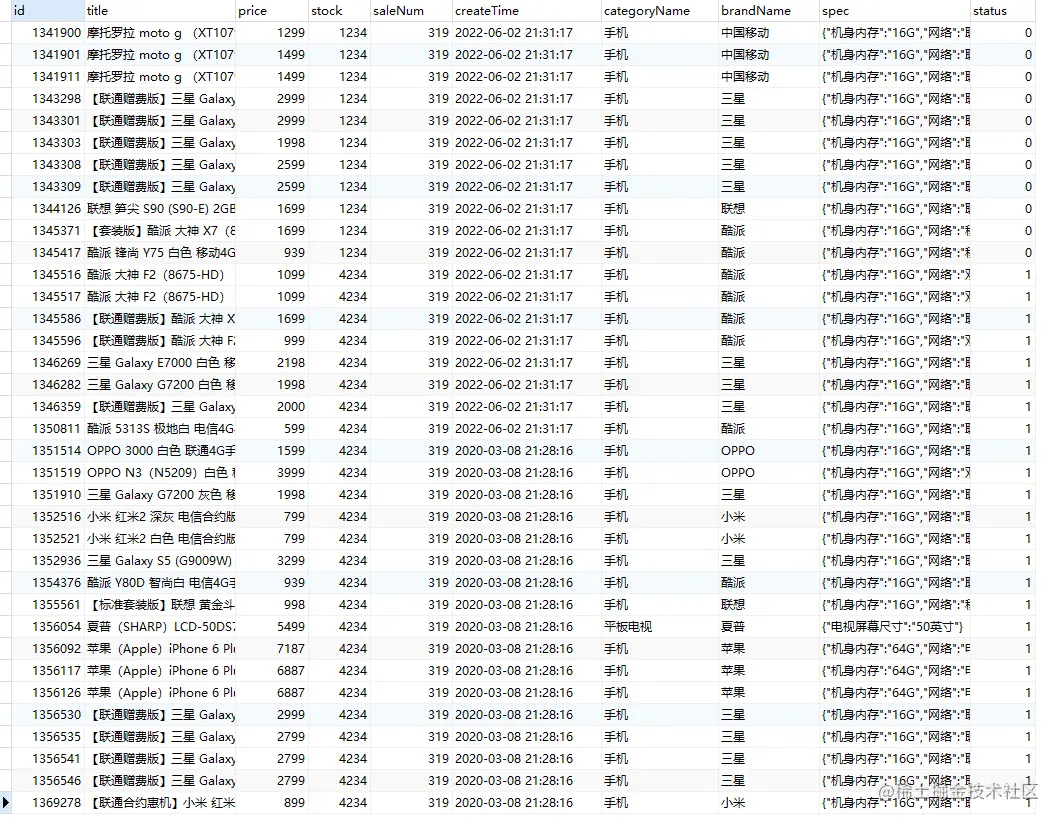Click title '【套装版】酷派 大神 X7'
1062x825 pixels.
(161, 231)
